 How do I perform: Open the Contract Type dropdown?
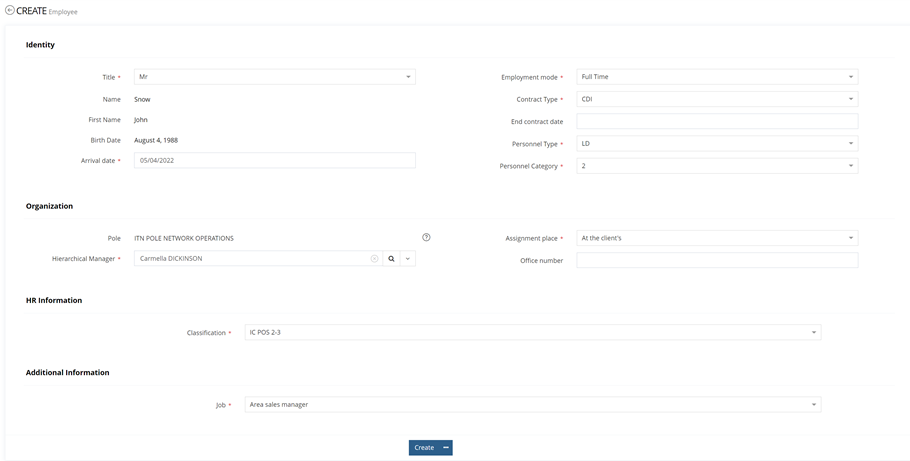click(x=850, y=99)
